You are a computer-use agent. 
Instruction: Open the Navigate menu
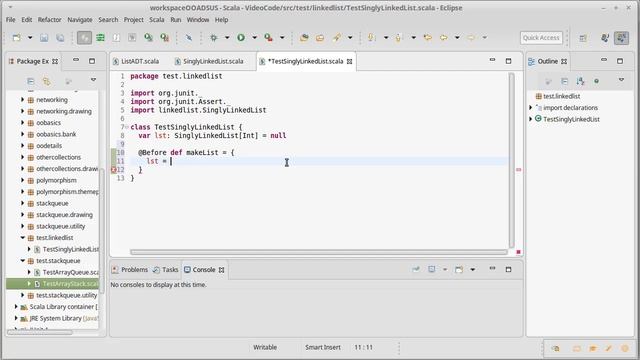click(x=80, y=20)
